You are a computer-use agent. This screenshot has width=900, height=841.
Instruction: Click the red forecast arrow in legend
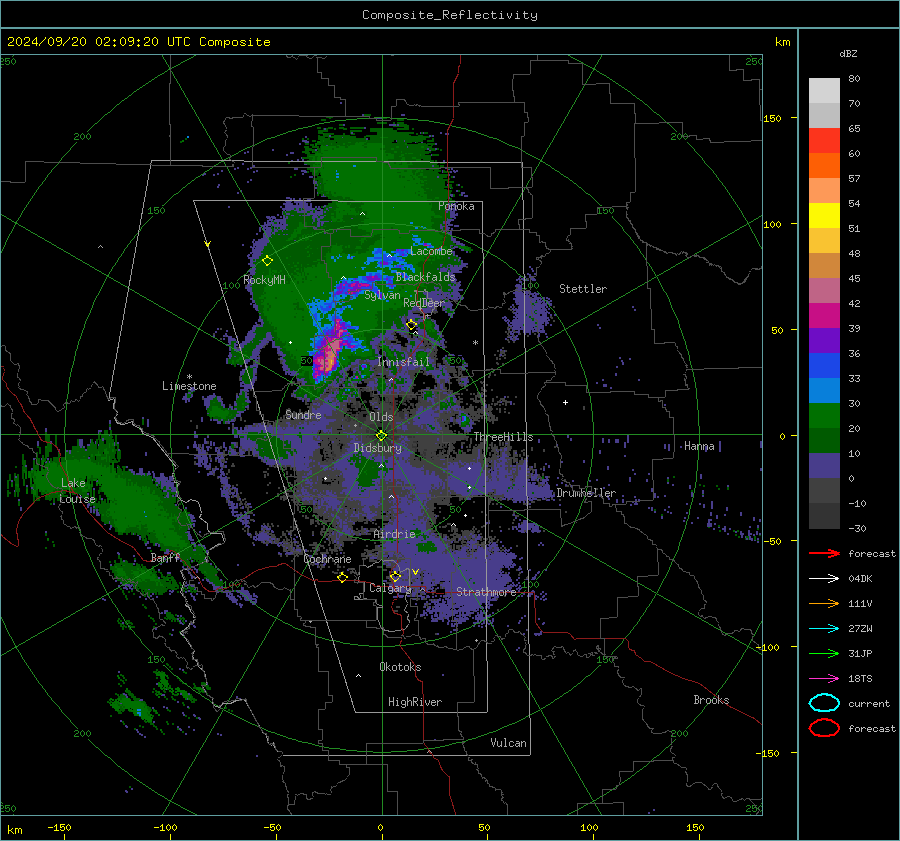click(824, 553)
